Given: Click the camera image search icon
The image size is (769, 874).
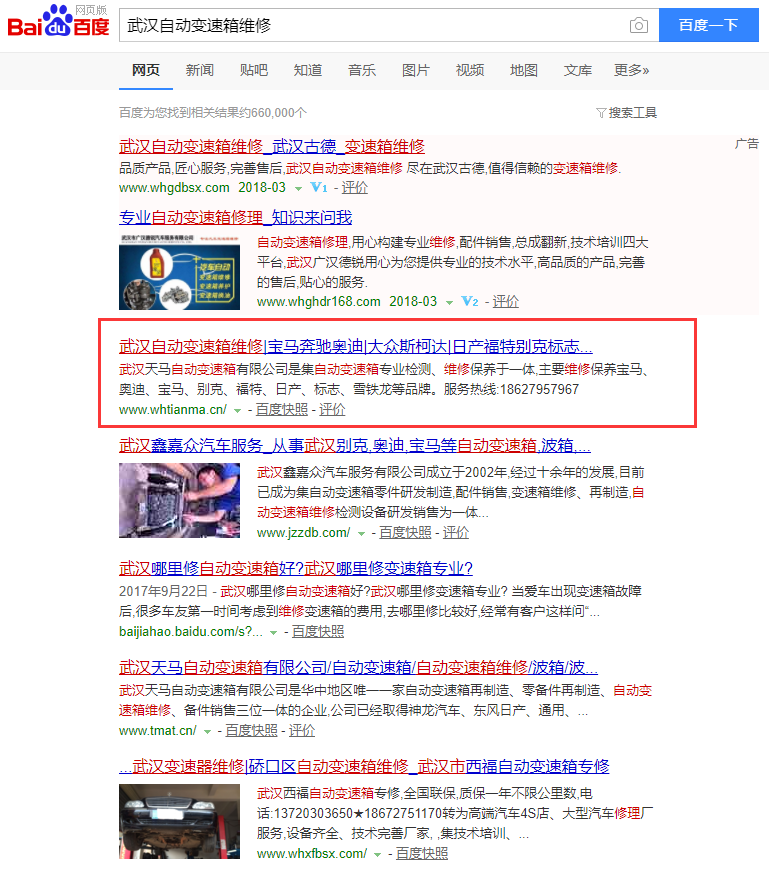Looking at the screenshot, I should [638, 25].
